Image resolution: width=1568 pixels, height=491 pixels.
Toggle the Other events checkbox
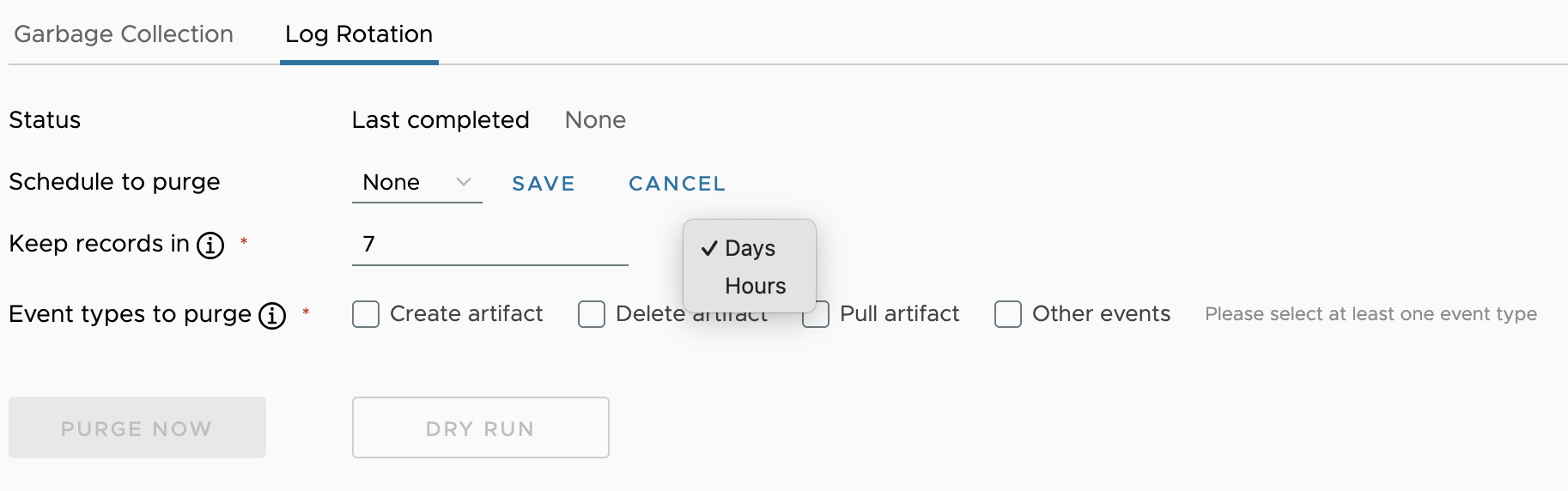tap(1008, 314)
